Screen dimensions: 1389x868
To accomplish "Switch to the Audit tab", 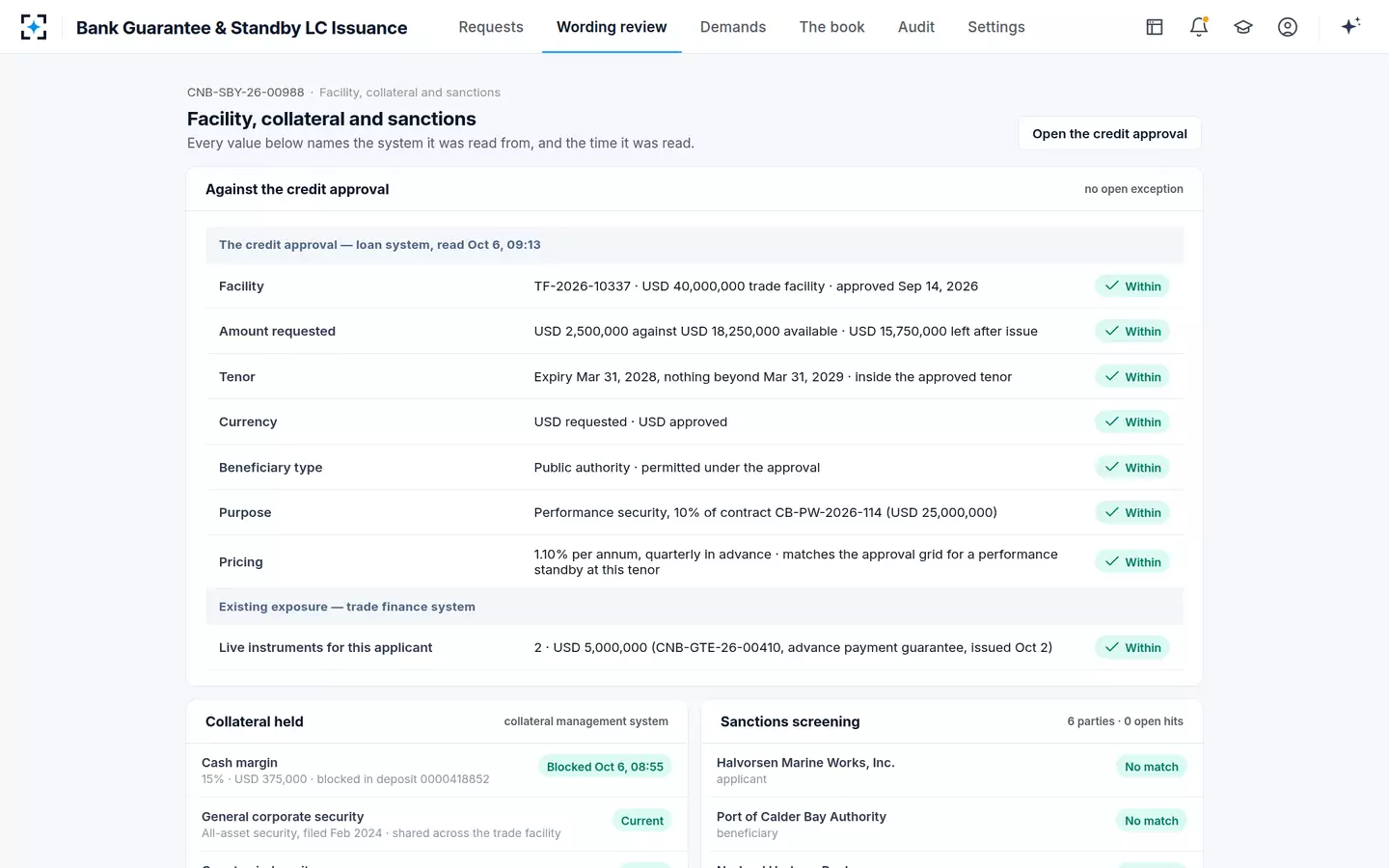I will 916,27.
